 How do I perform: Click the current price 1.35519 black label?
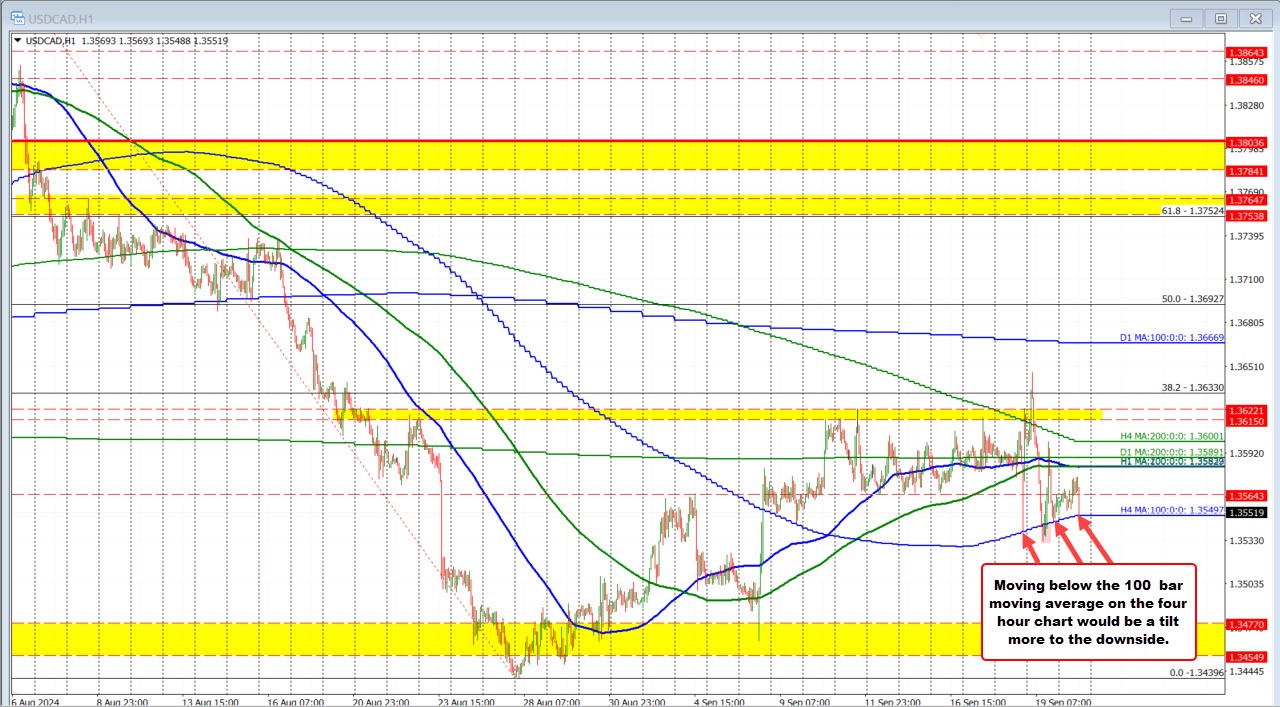[1247, 513]
